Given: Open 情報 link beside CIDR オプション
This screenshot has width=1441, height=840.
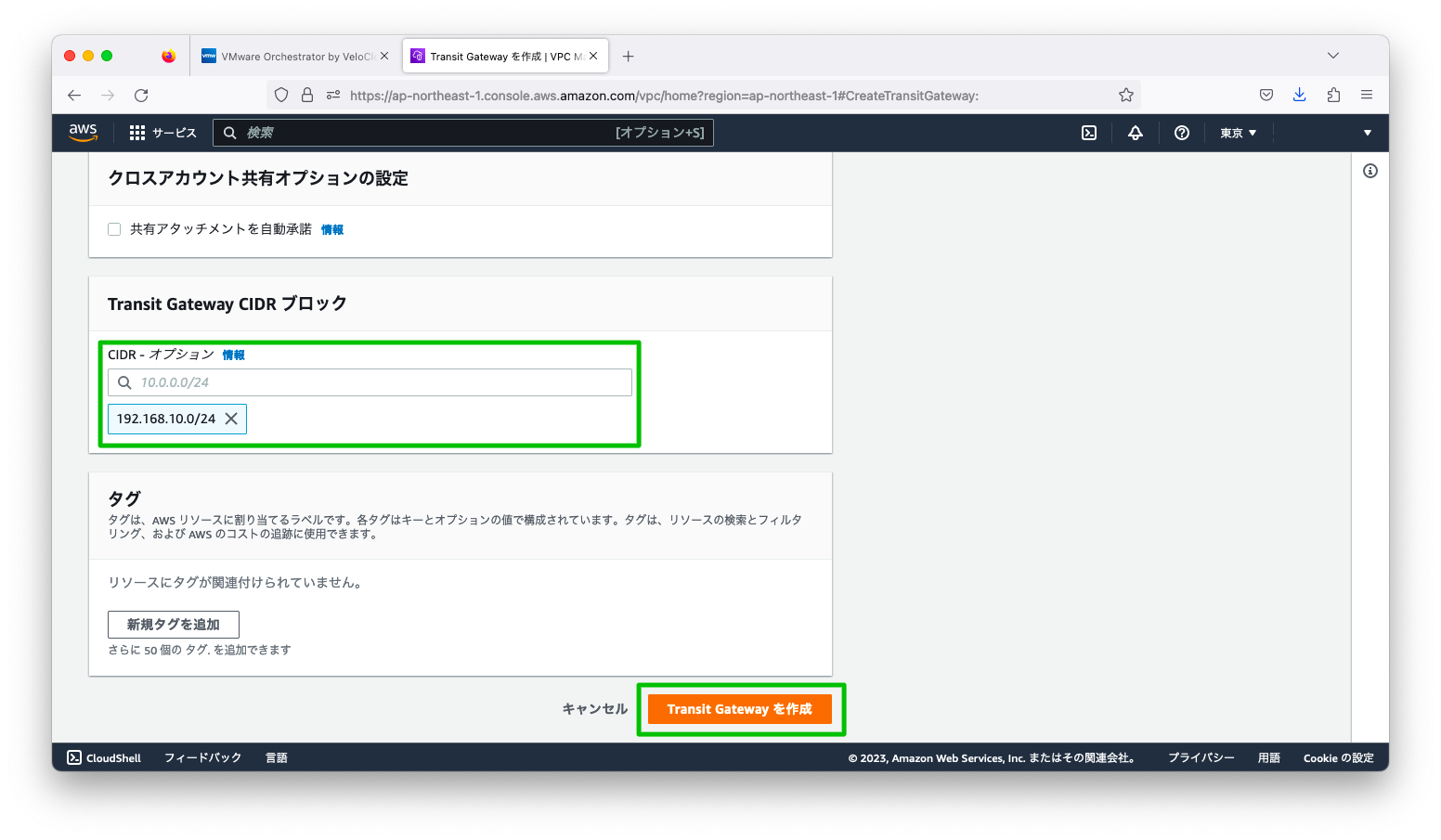Looking at the screenshot, I should pos(233,355).
